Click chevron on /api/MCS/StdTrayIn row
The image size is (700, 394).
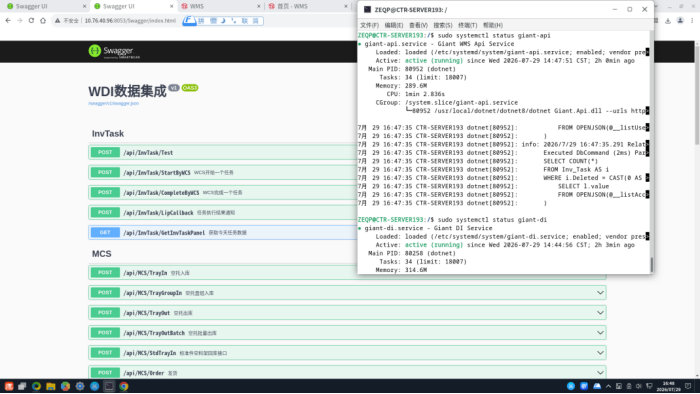coord(600,353)
